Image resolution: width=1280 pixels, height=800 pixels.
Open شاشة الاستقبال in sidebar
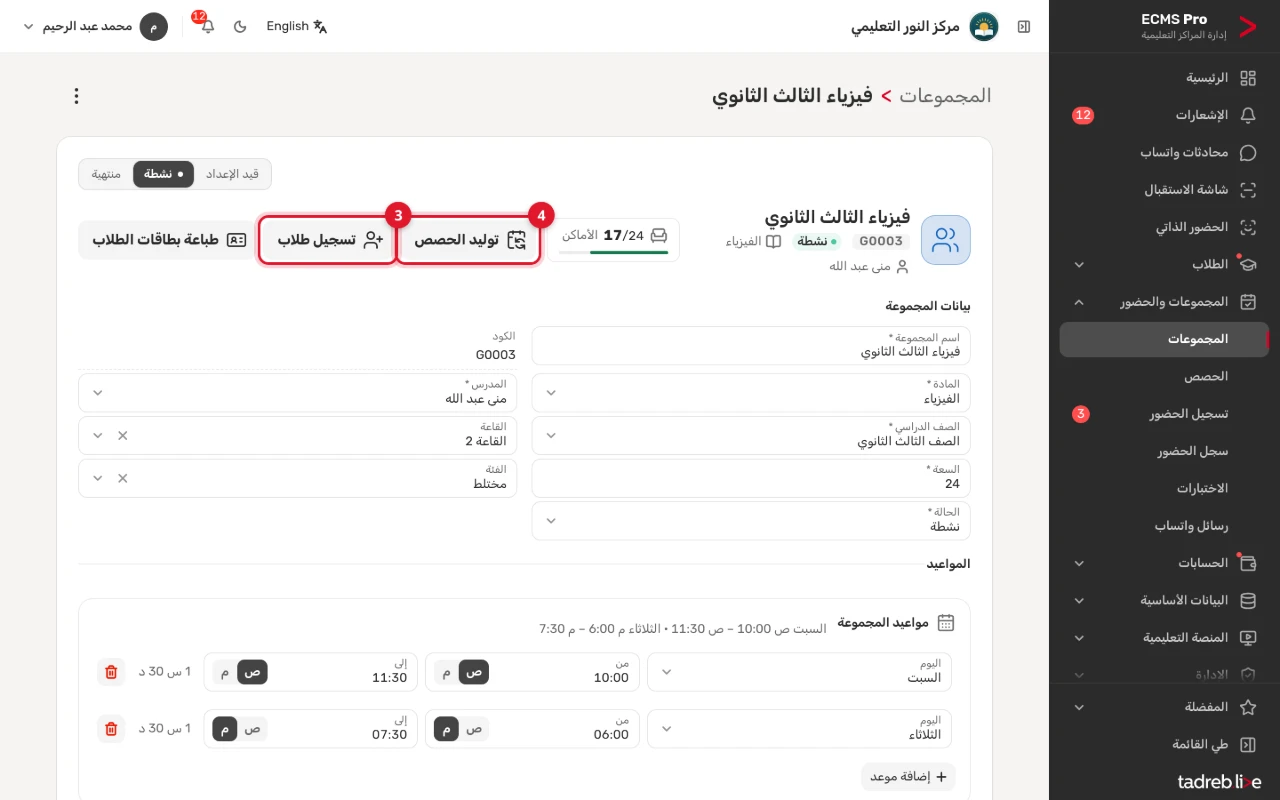click(x=1164, y=190)
